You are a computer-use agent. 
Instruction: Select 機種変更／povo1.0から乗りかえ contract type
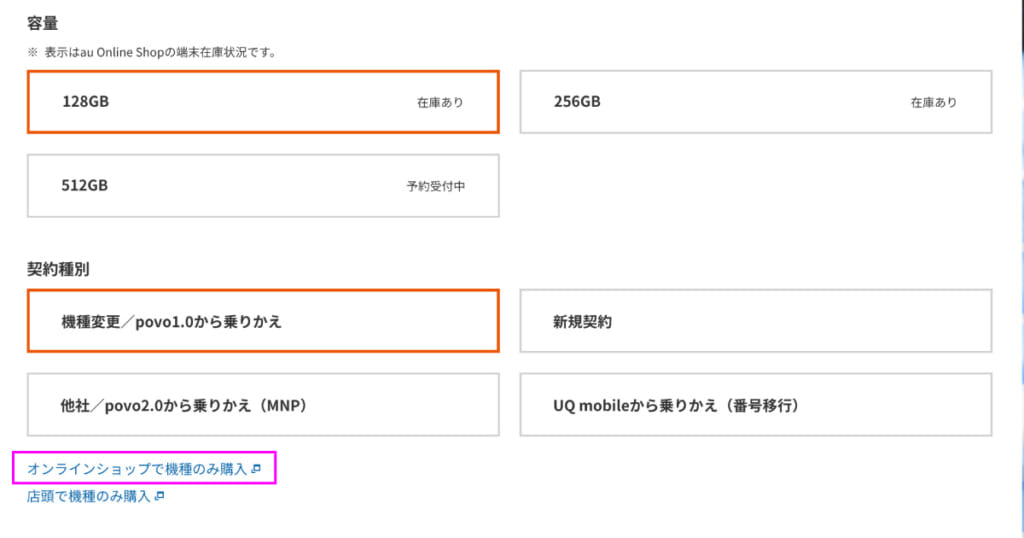(263, 321)
